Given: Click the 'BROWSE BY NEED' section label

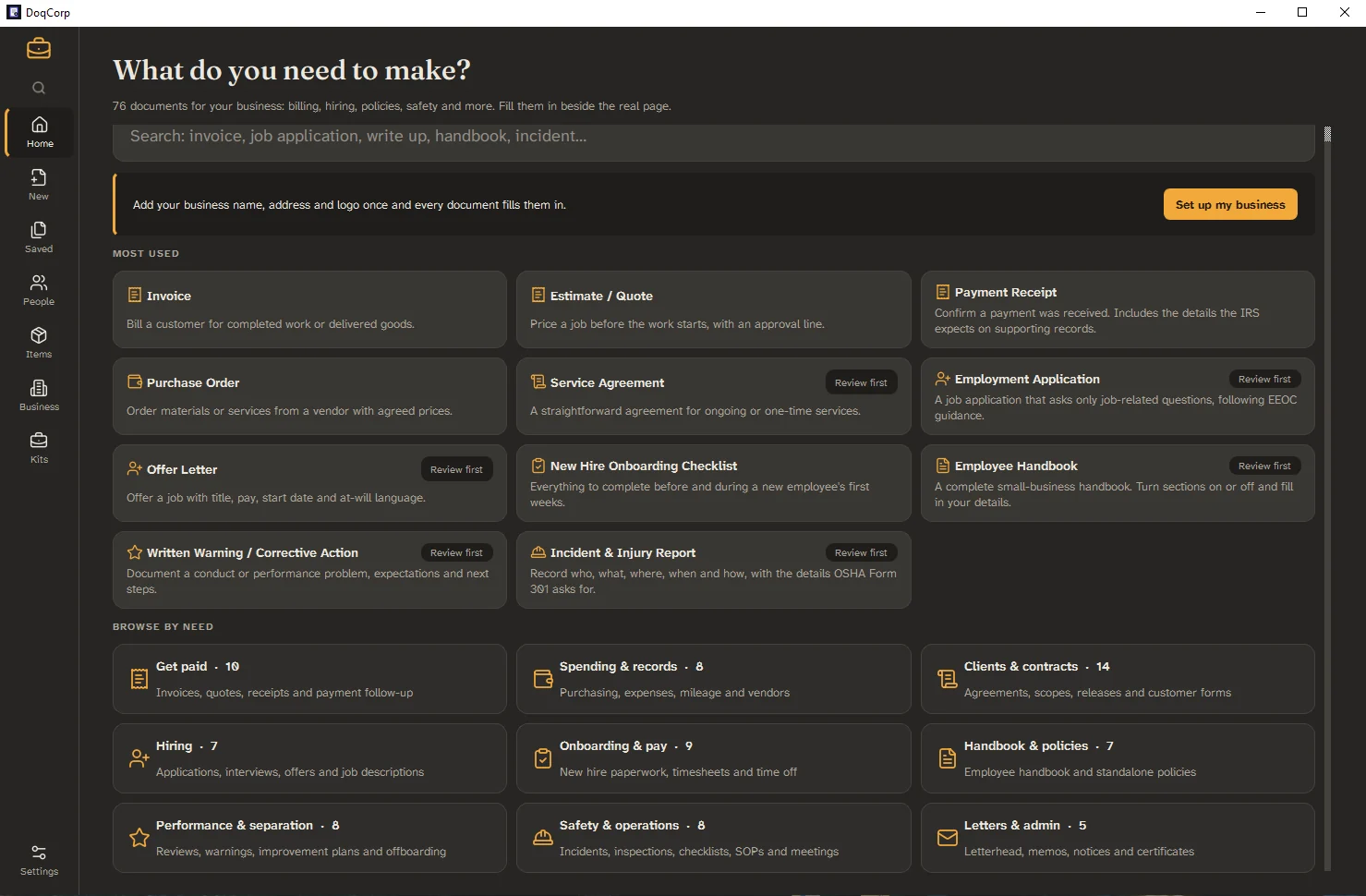Looking at the screenshot, I should (163, 626).
